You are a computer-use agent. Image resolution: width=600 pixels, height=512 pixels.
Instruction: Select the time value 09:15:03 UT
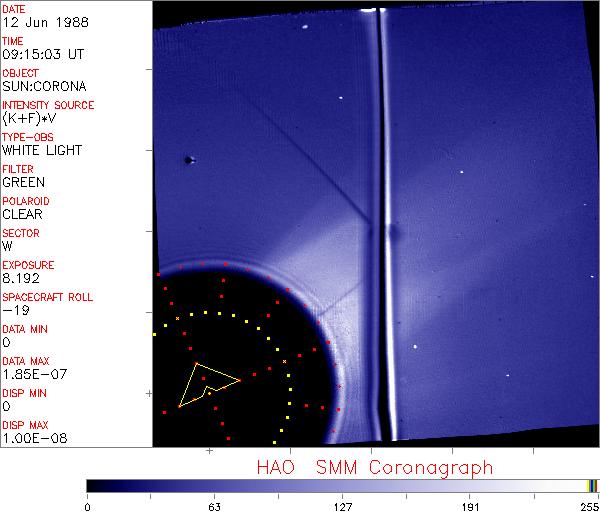point(43,54)
